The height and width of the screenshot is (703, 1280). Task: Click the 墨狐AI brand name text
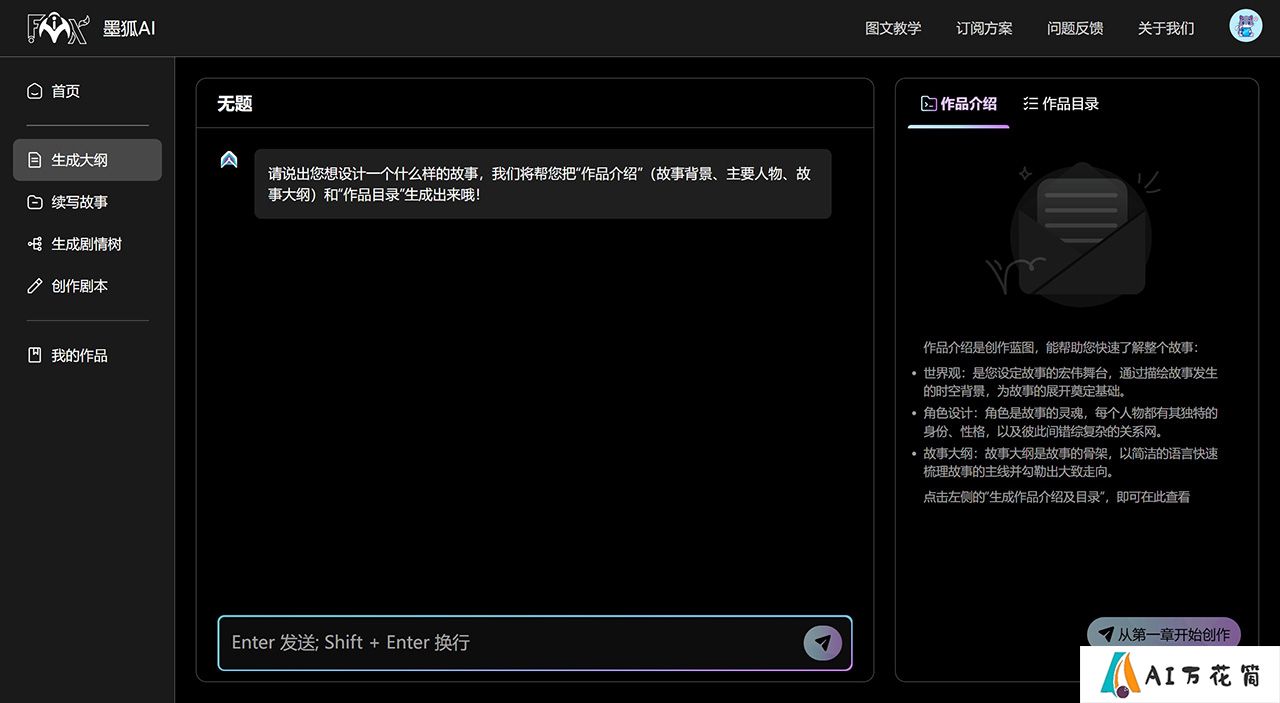coord(130,28)
